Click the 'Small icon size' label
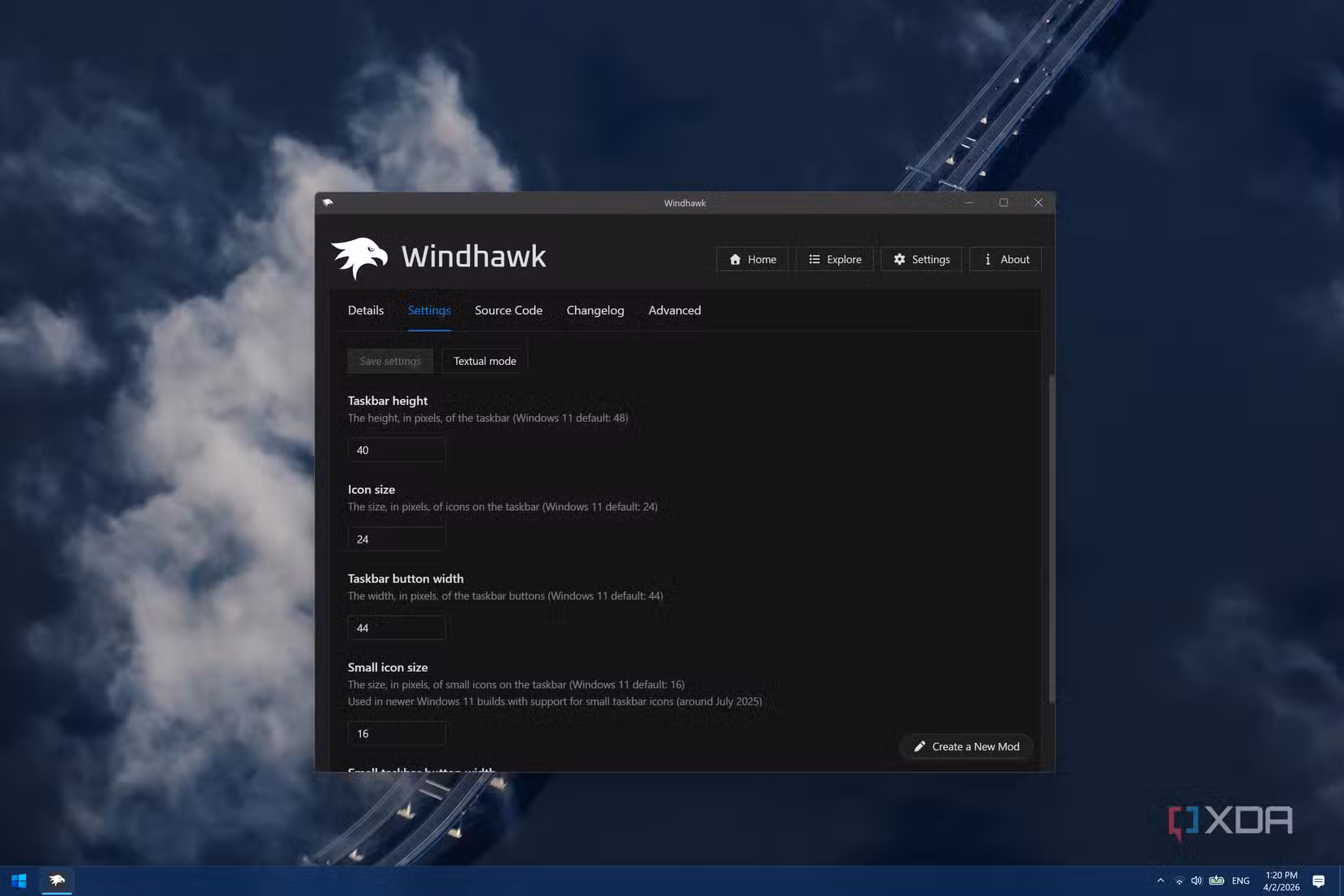The width and height of the screenshot is (1344, 896). 388,667
